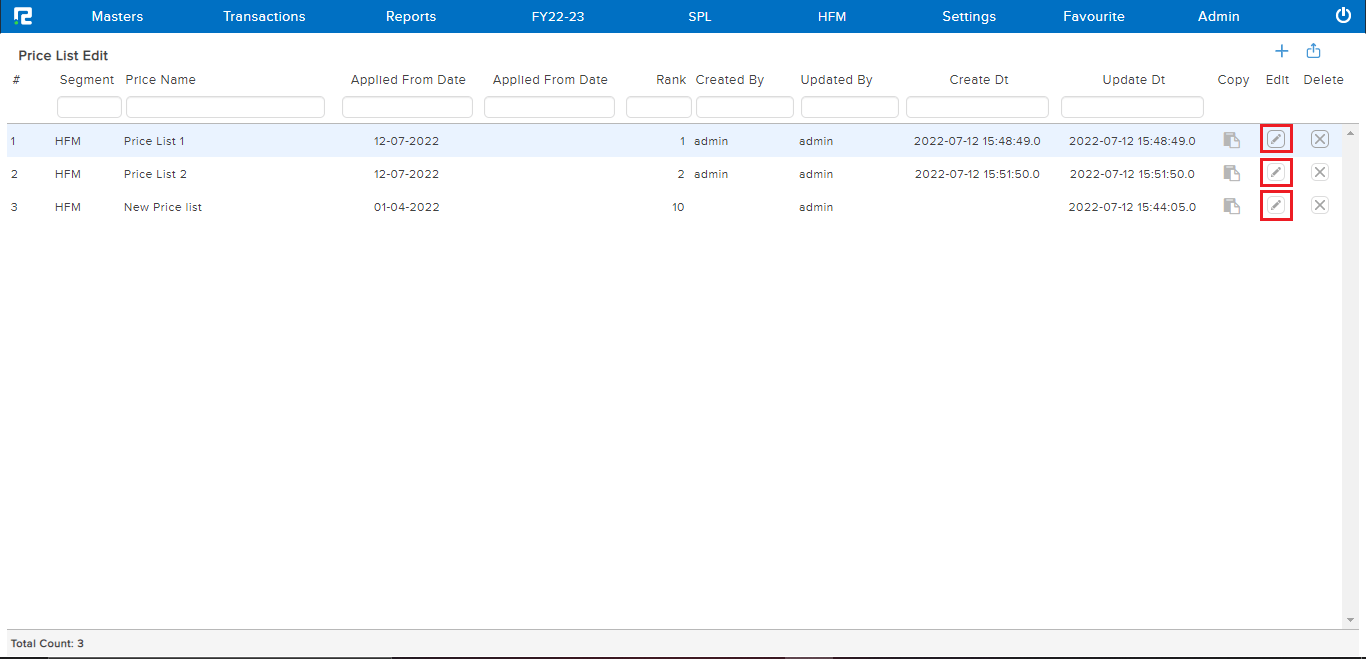This screenshot has height=659, width=1366.
Task: Add a new price list with plus icon
Action: coord(1281,52)
